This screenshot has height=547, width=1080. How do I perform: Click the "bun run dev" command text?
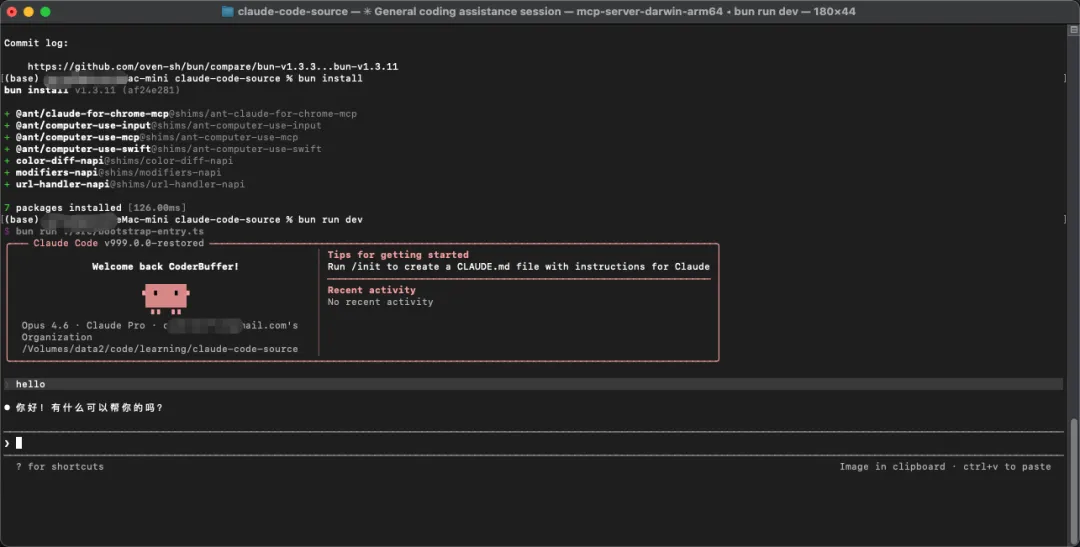click(330, 219)
